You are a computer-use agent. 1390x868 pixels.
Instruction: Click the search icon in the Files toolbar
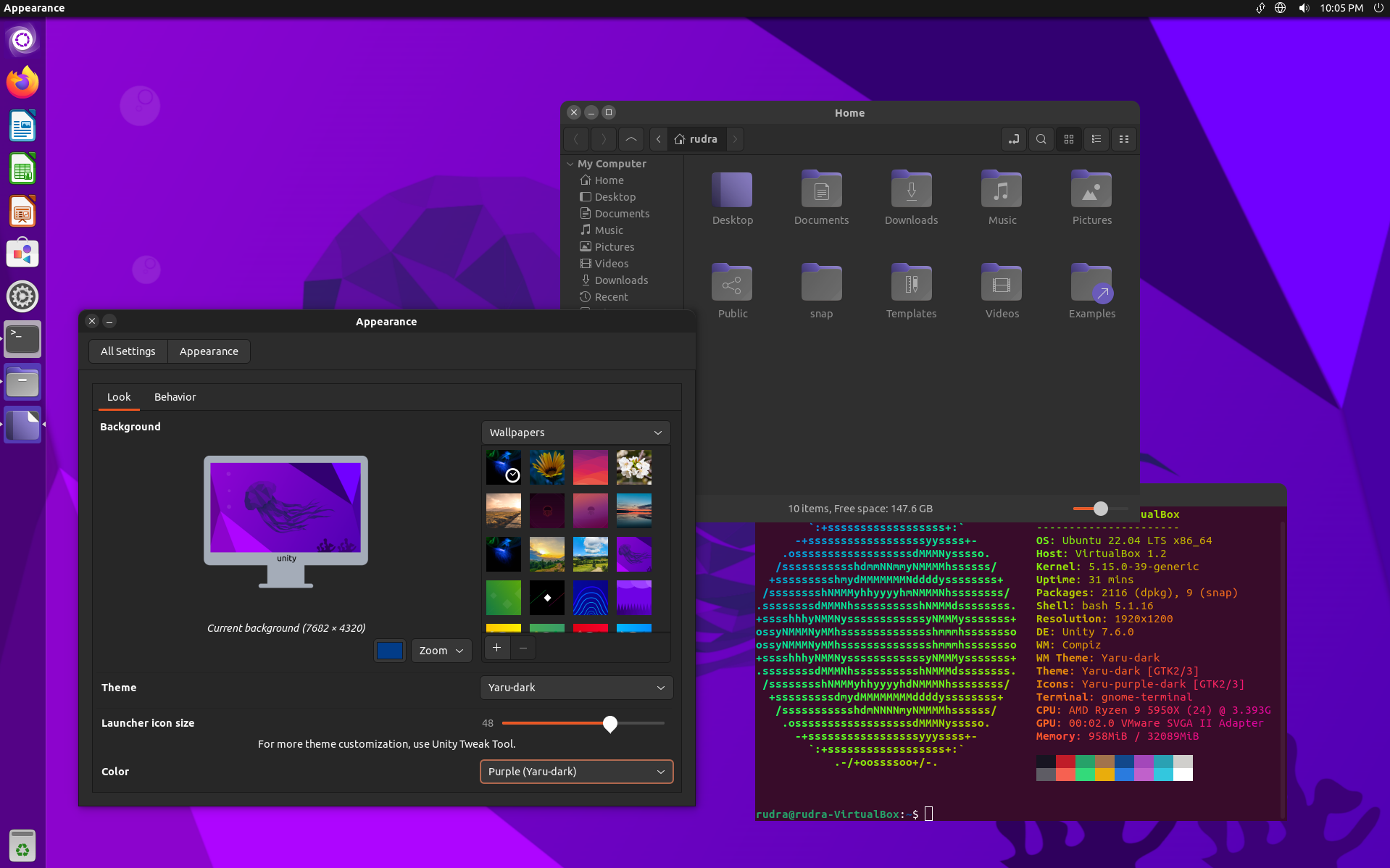pos(1041,138)
